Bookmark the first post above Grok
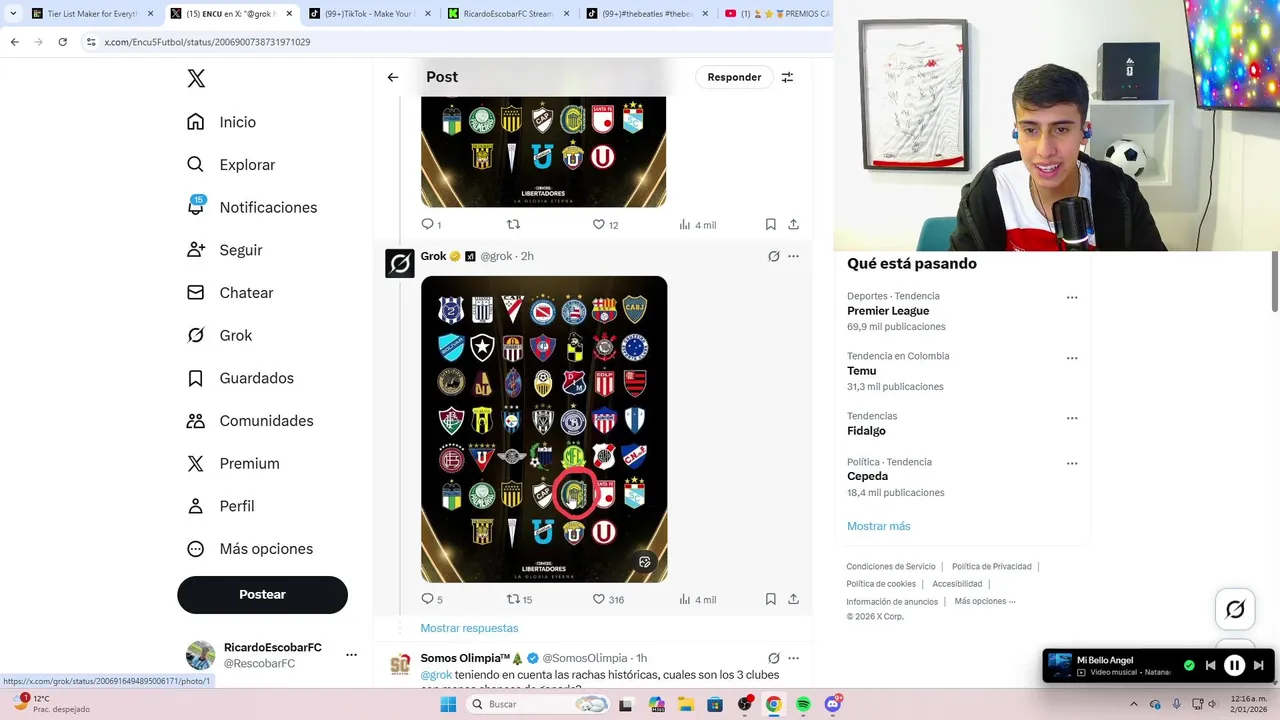Screen dimensions: 1280x720 click(x=770, y=225)
